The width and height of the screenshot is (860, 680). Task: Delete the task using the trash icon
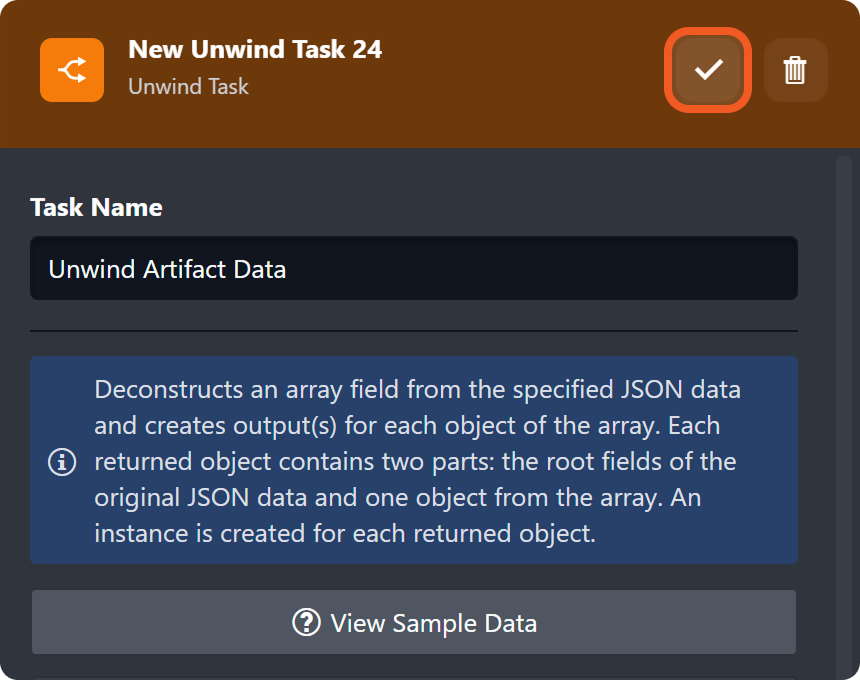click(795, 70)
